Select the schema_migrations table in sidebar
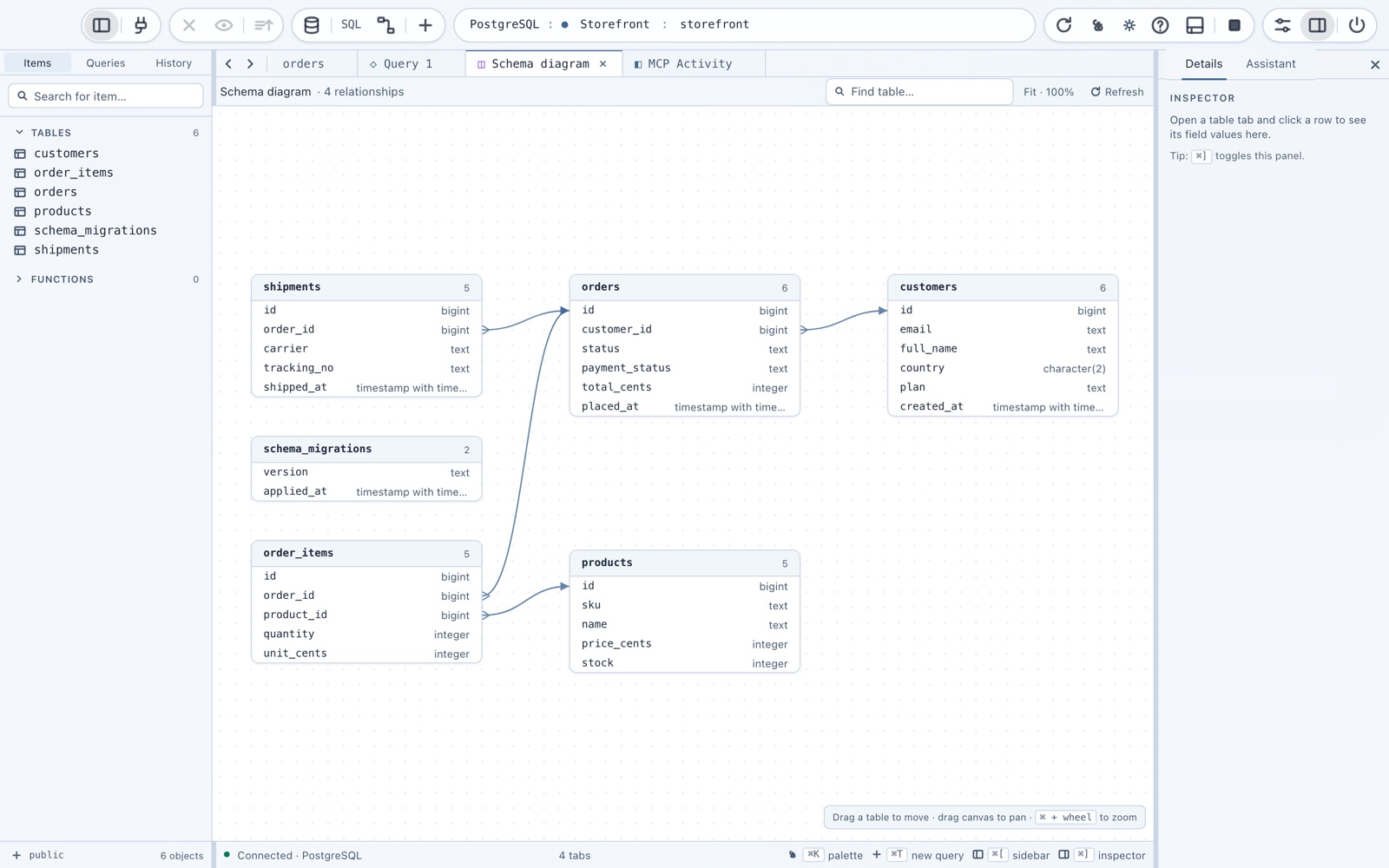 pyautogui.click(x=106, y=230)
